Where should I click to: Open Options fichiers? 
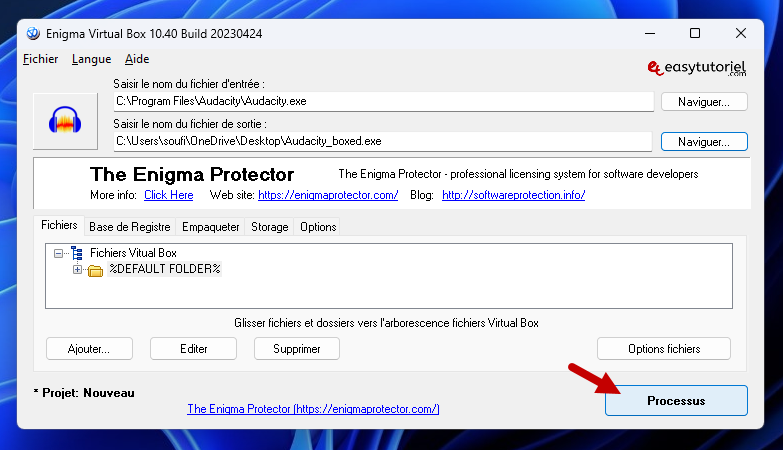pyautogui.click(x=664, y=349)
